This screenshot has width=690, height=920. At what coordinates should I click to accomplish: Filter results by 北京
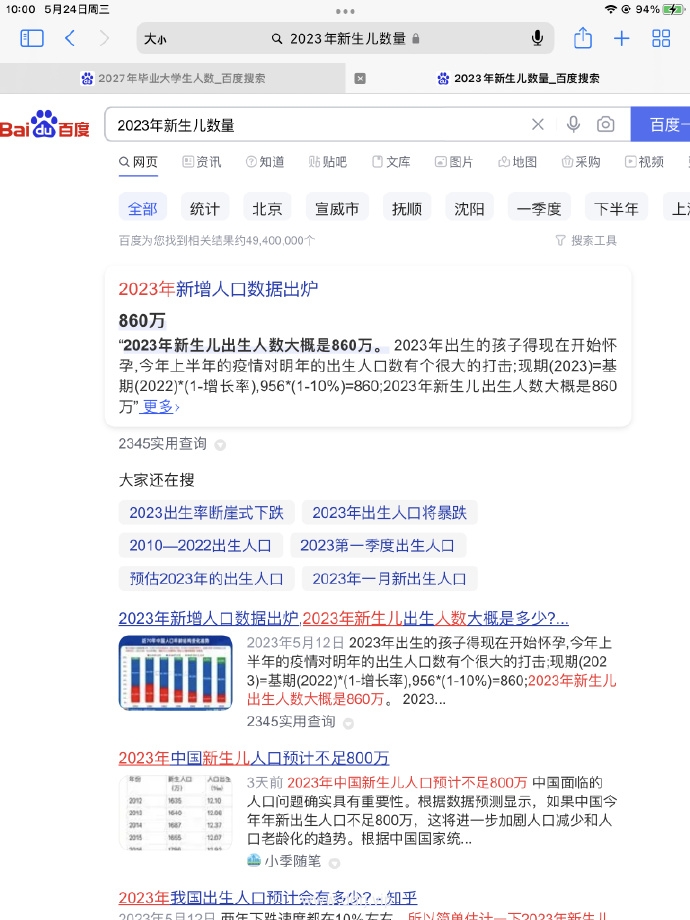click(x=267, y=208)
